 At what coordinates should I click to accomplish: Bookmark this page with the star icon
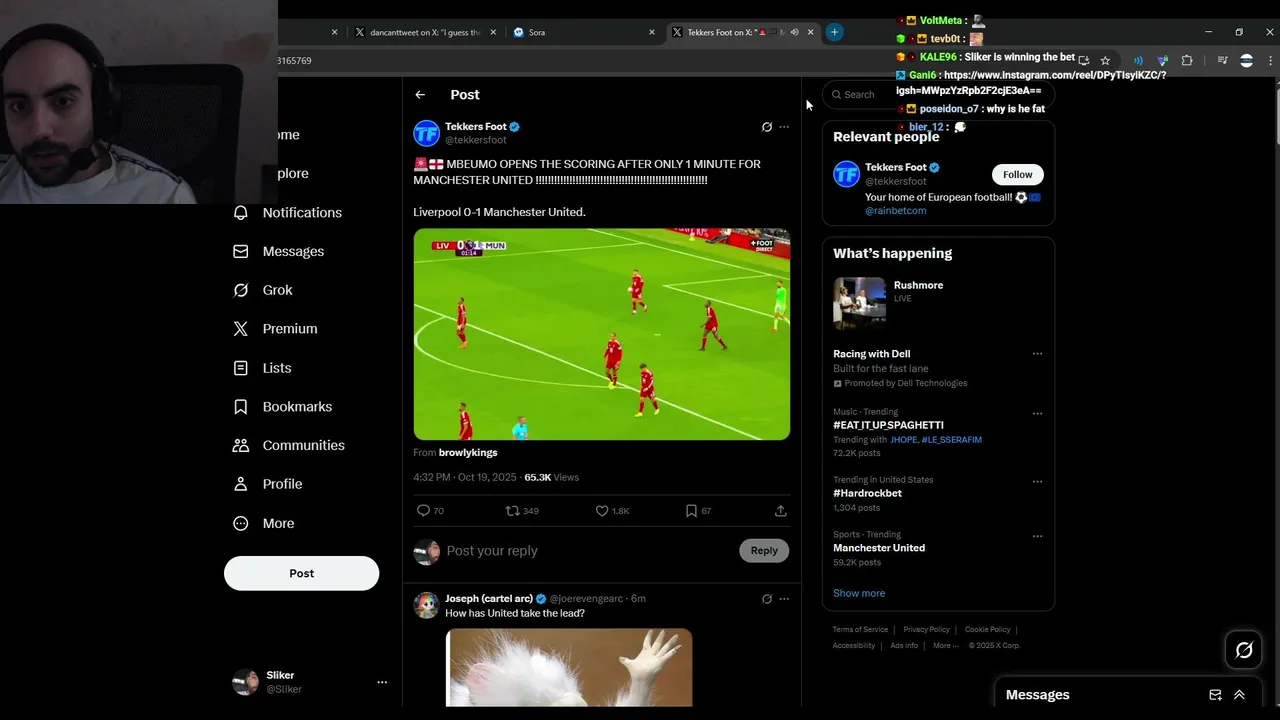point(1105,61)
